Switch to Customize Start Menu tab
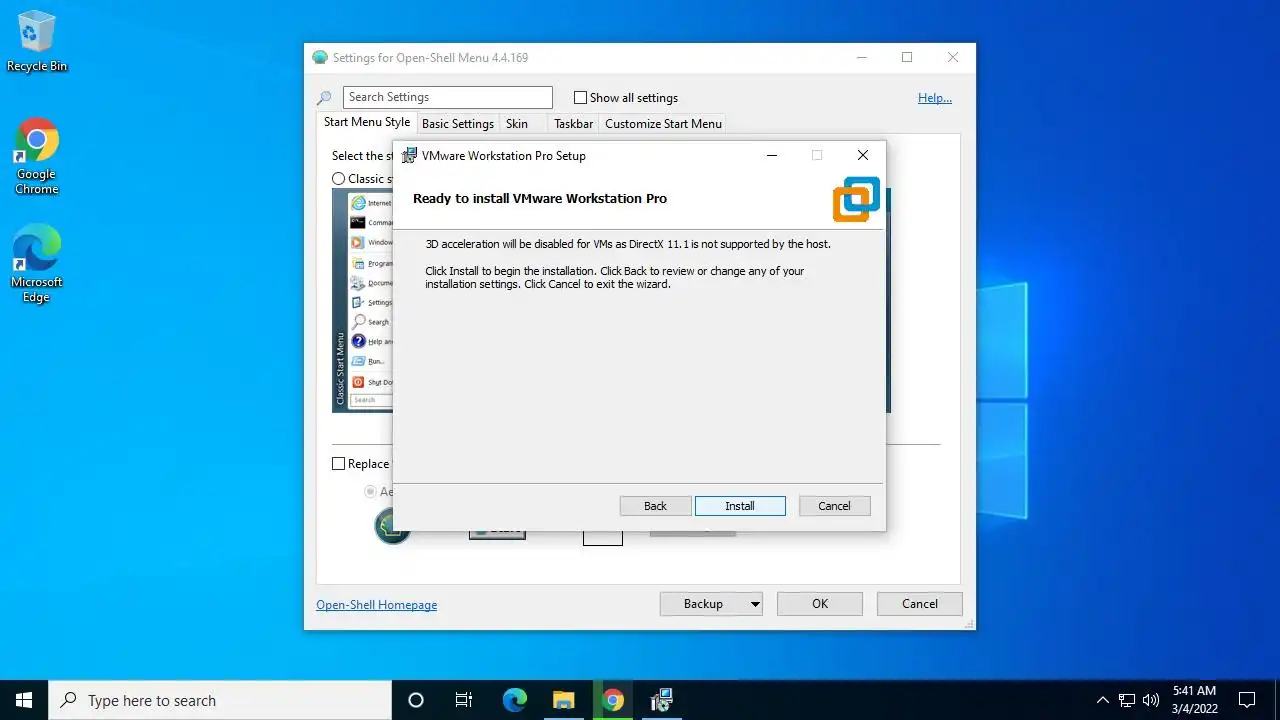This screenshot has height=720, width=1280. (x=663, y=124)
